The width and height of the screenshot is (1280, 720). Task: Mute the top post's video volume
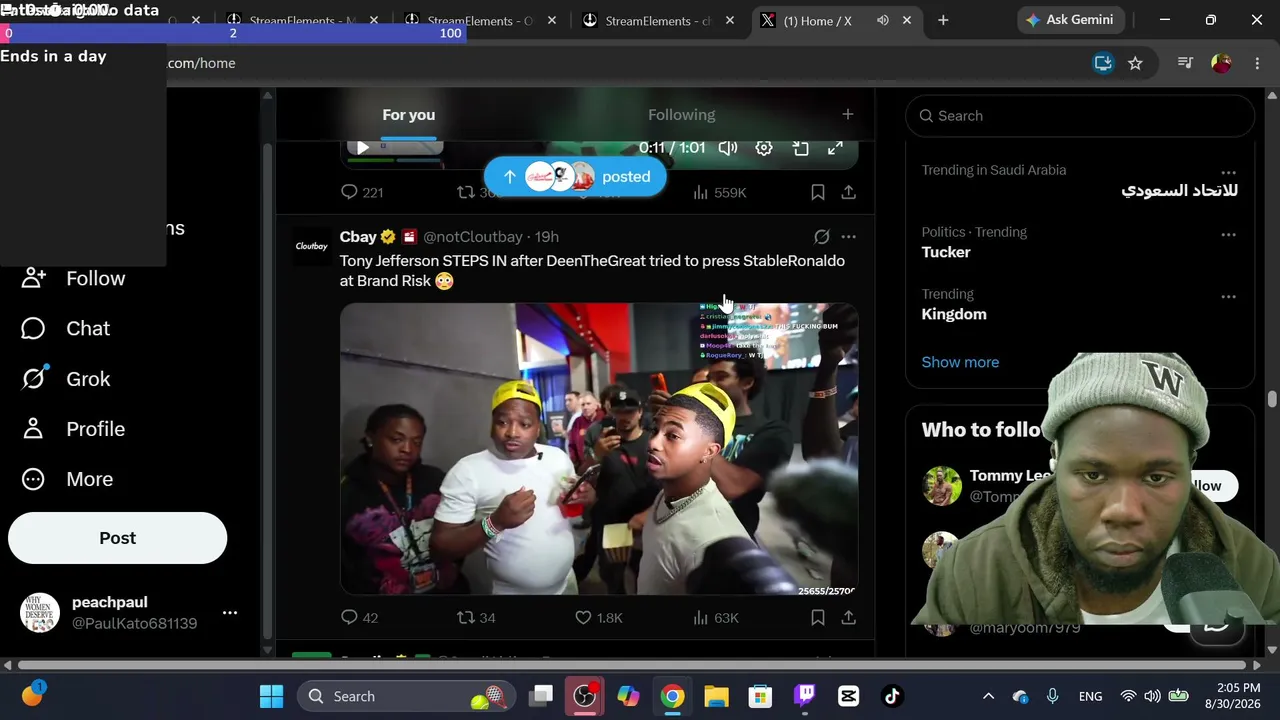click(728, 148)
